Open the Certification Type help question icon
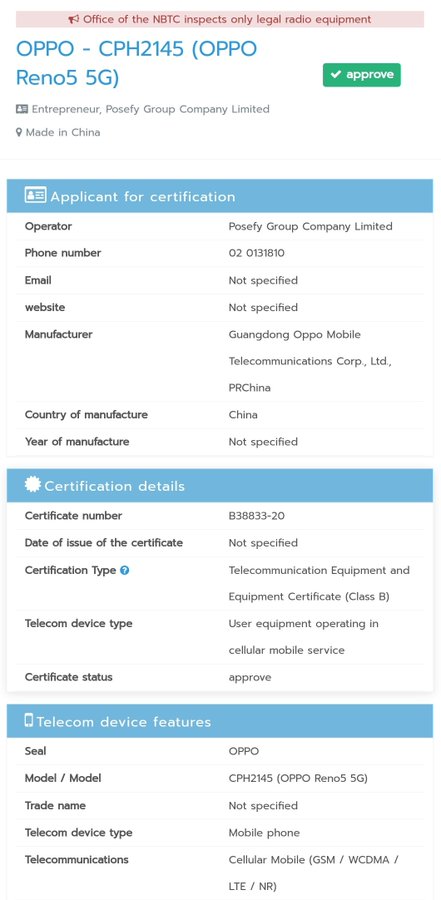Viewport: 441px width, 900px height. point(125,571)
